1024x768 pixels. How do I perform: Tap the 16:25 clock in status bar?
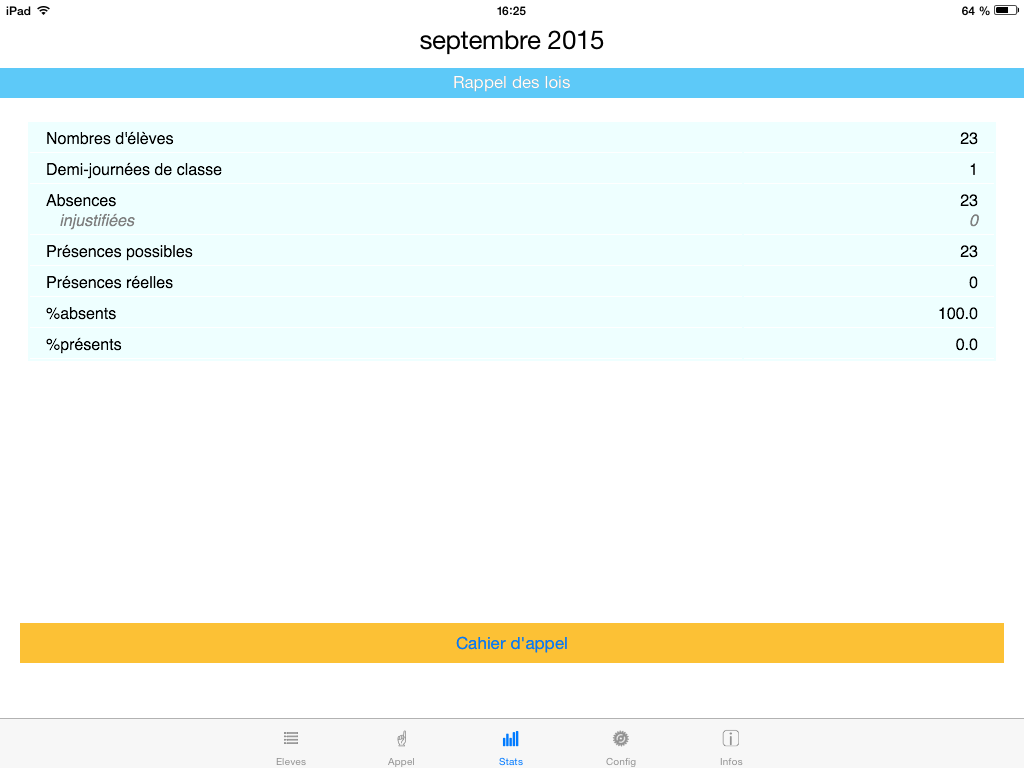click(x=511, y=10)
